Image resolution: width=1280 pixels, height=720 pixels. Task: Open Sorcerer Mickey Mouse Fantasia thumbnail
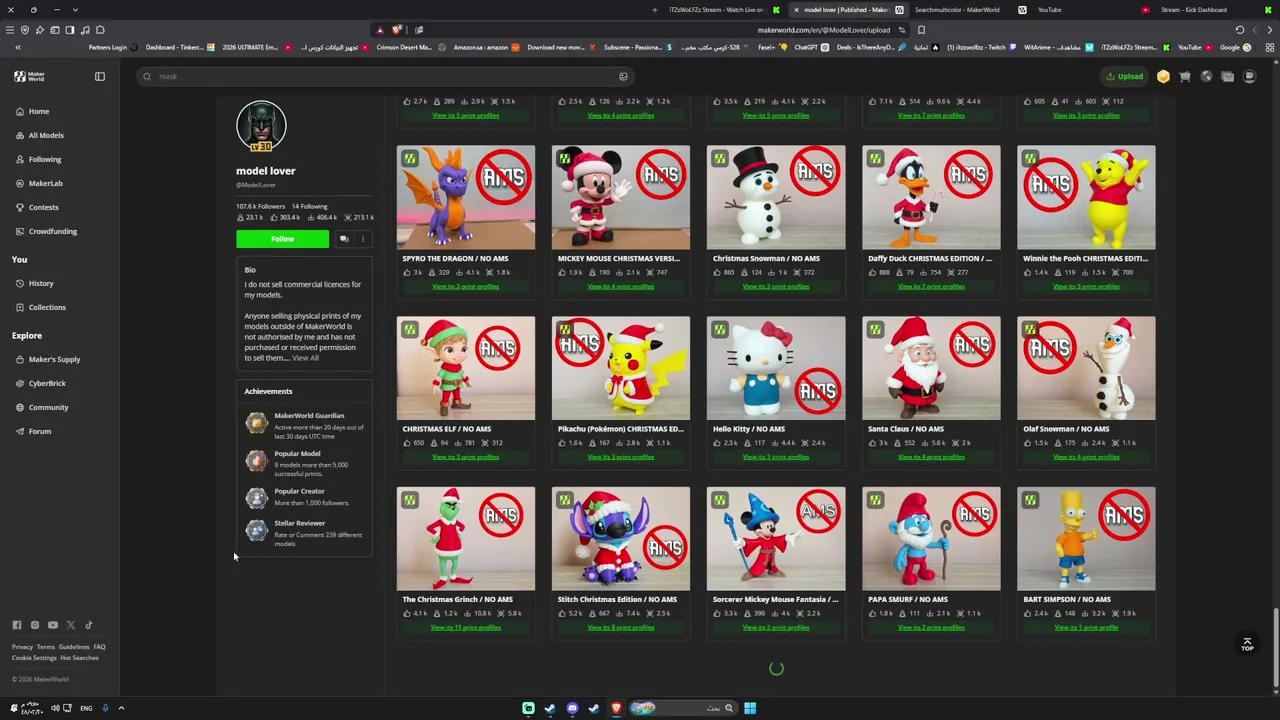point(775,539)
